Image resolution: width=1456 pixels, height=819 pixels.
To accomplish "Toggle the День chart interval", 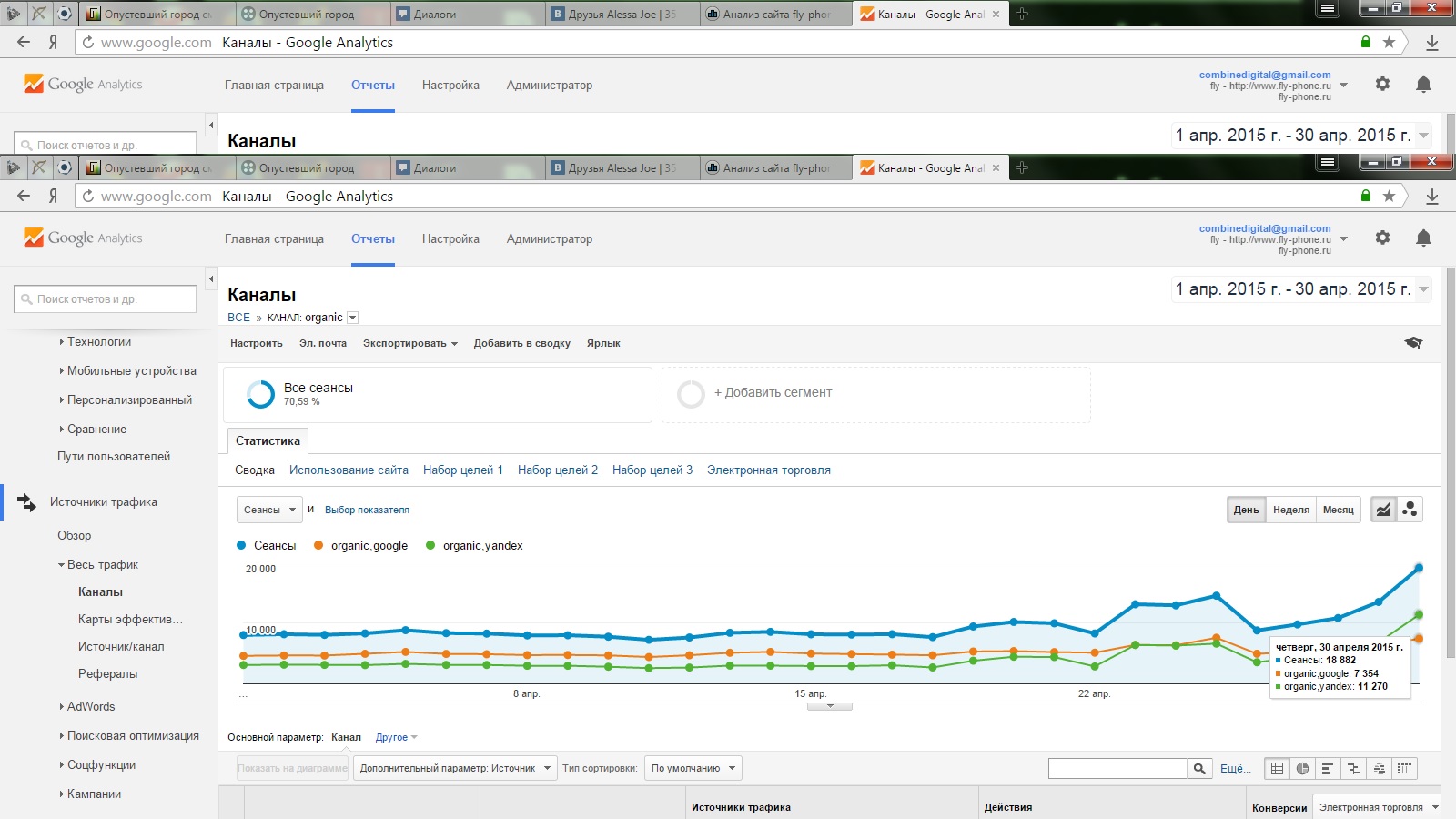I will [x=1246, y=510].
